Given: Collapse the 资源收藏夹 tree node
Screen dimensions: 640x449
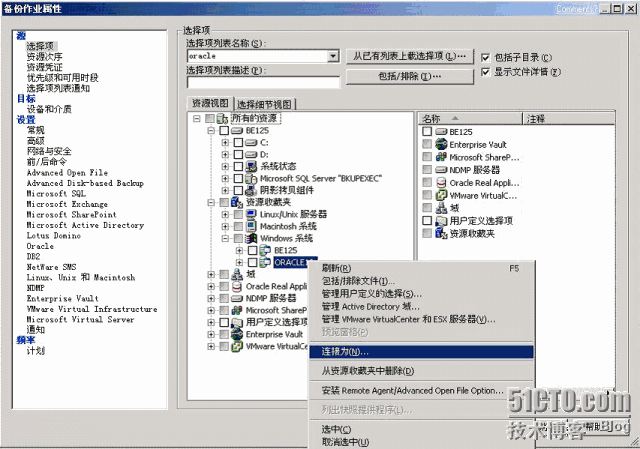Looking at the screenshot, I should tap(211, 202).
